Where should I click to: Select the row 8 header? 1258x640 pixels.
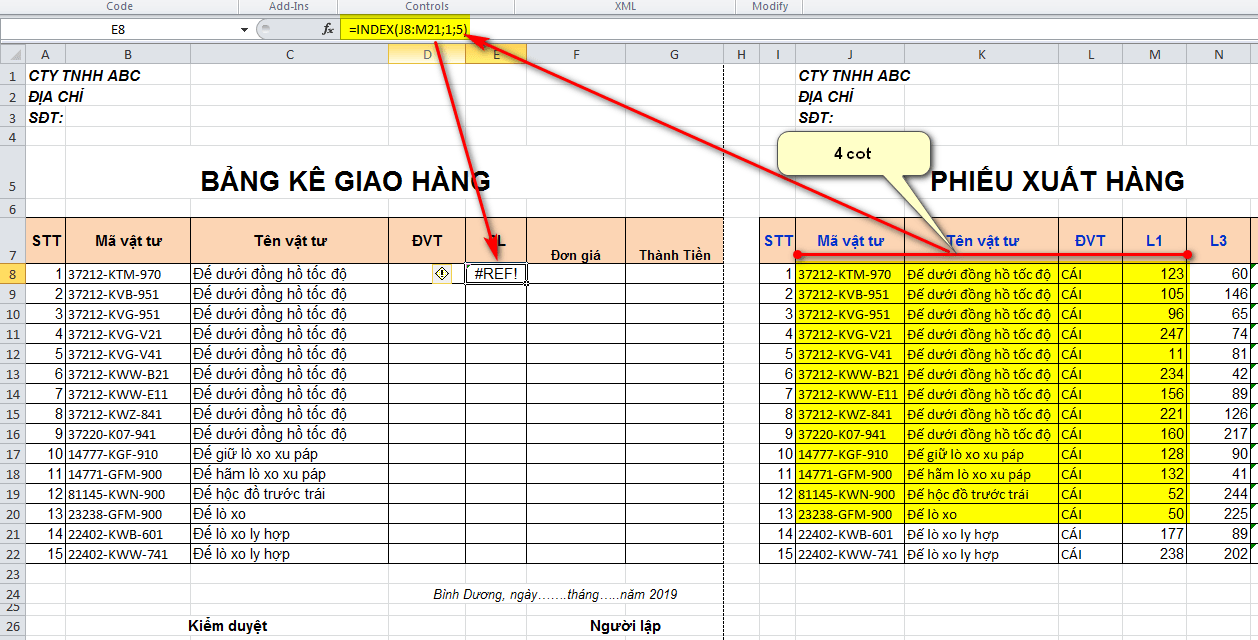(12, 274)
